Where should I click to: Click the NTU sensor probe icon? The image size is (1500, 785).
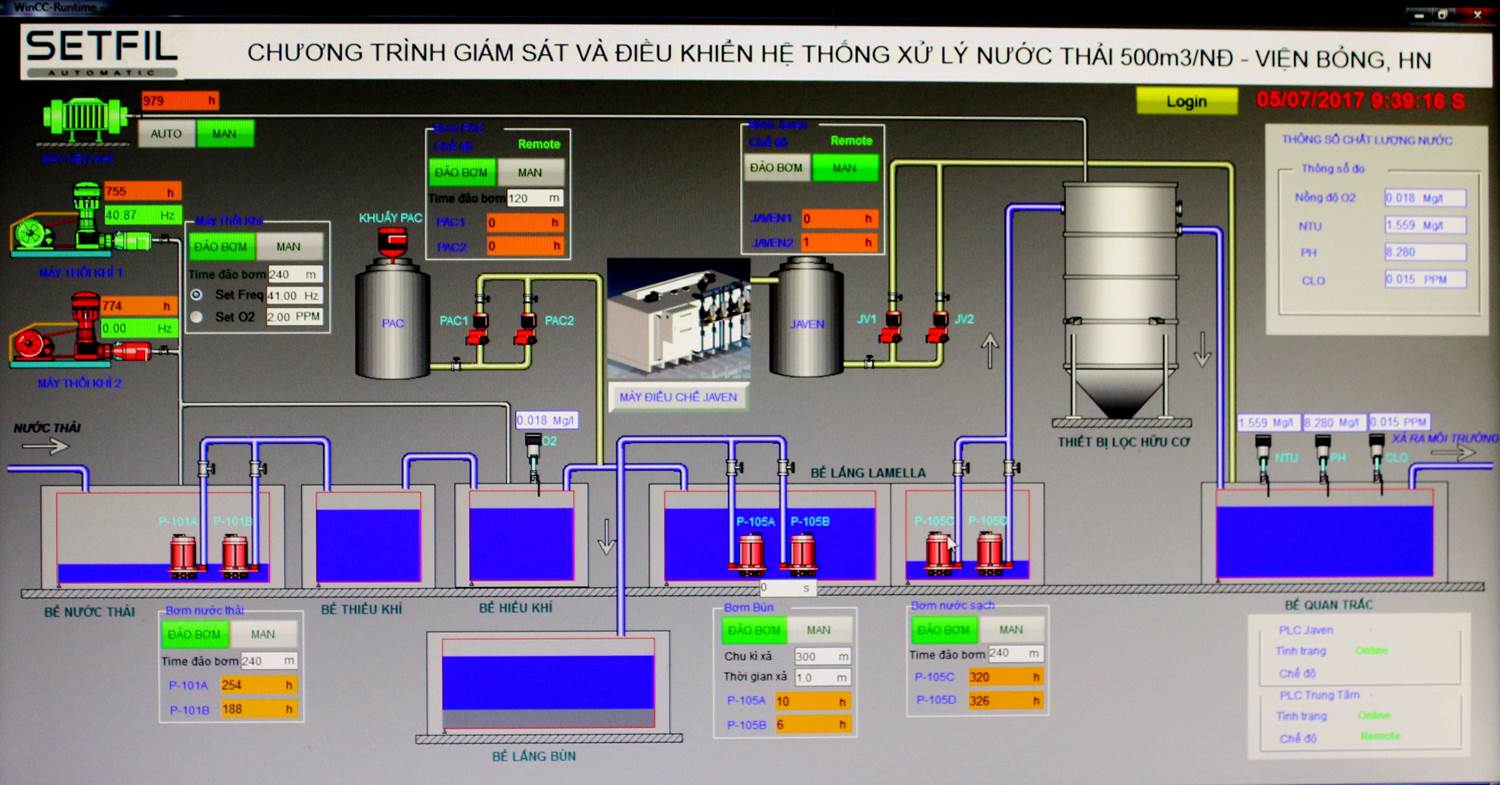pos(1262,452)
